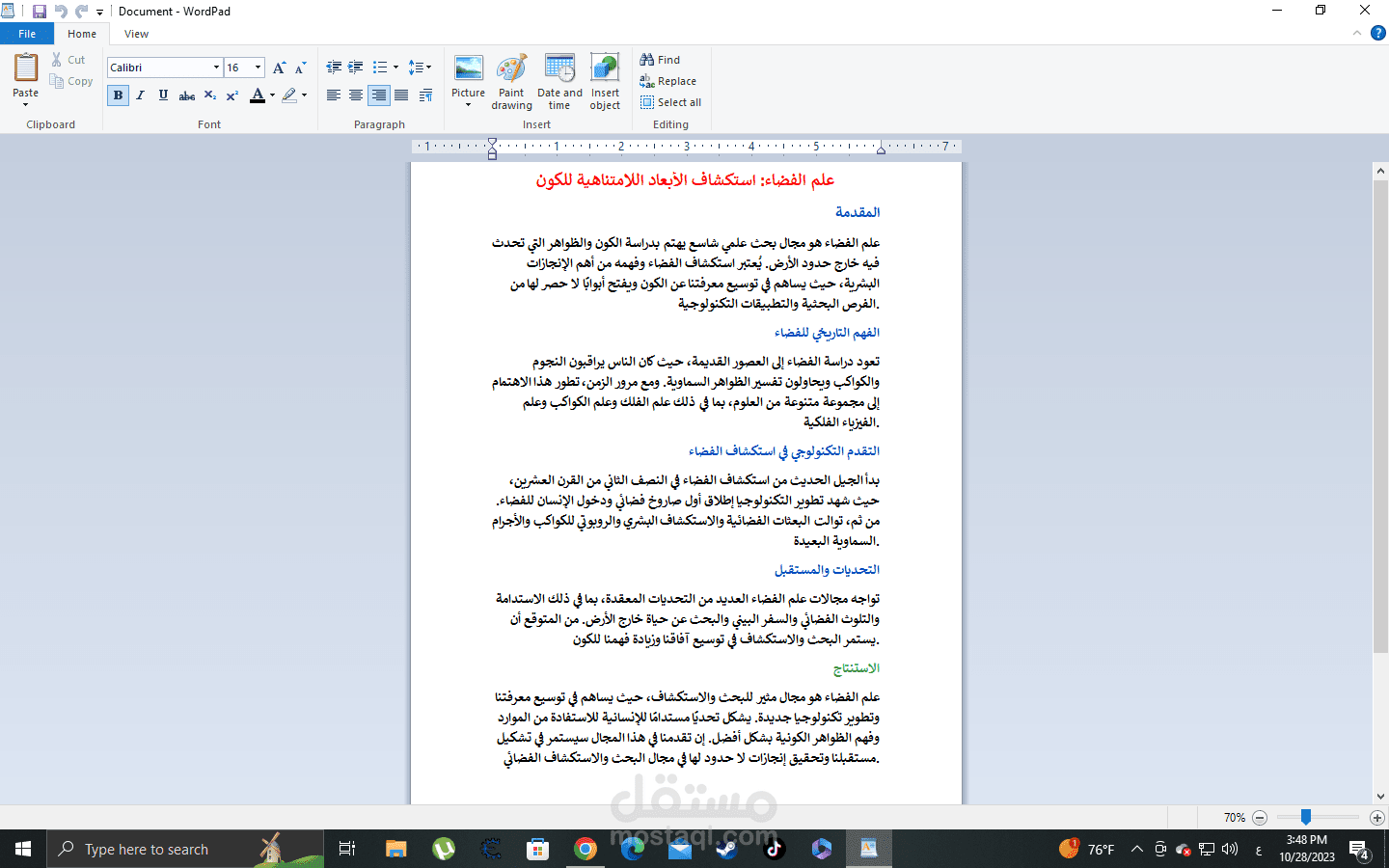Viewport: 1389px width, 868px height.
Task: Toggle Subscript formatting
Action: [210, 95]
